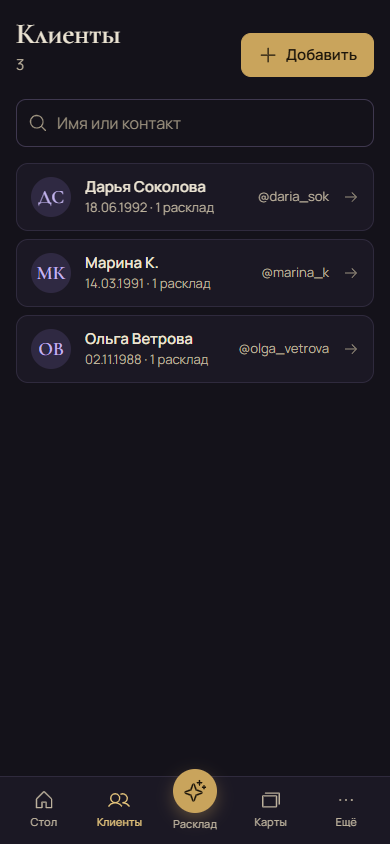Click the ДС avatar circle

pyautogui.click(x=51, y=197)
